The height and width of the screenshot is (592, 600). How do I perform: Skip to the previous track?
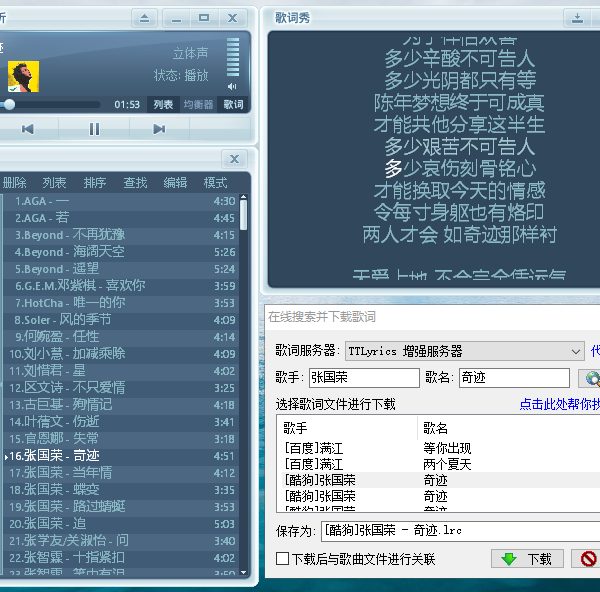pos(28,129)
